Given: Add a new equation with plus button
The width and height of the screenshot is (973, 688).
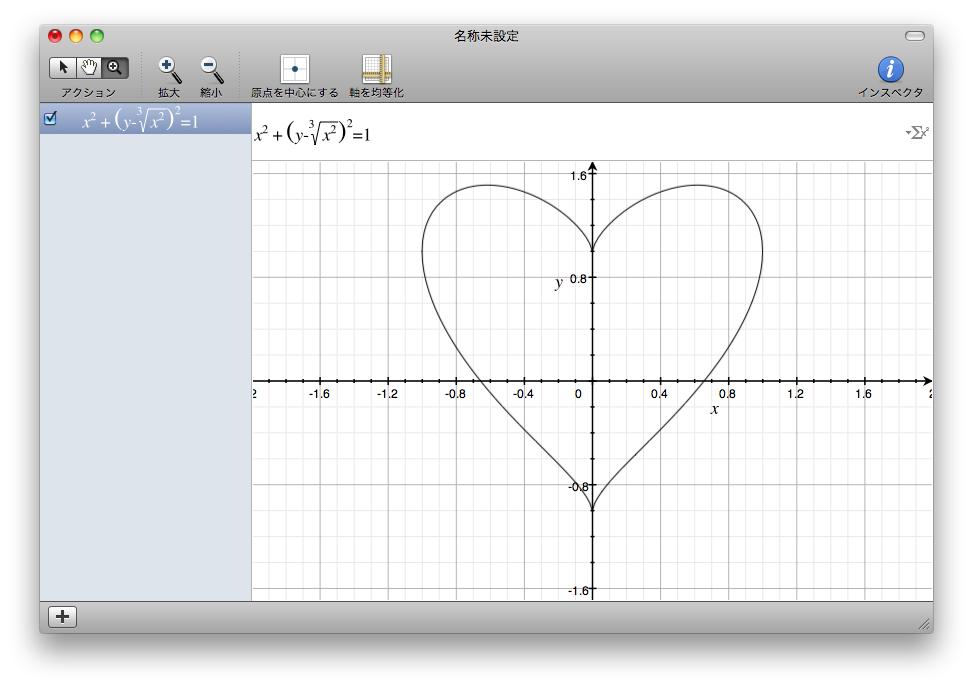Looking at the screenshot, I should (x=63, y=617).
